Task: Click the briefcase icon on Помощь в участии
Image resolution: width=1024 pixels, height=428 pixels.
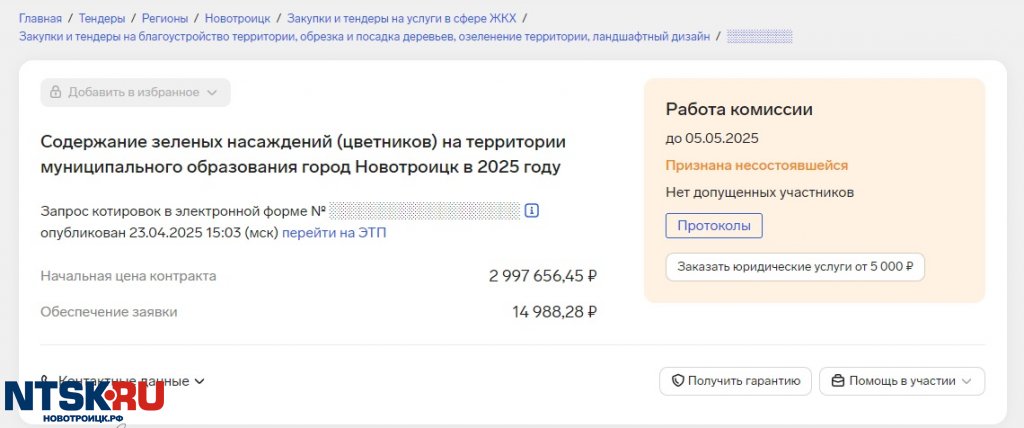Action: [x=838, y=381]
